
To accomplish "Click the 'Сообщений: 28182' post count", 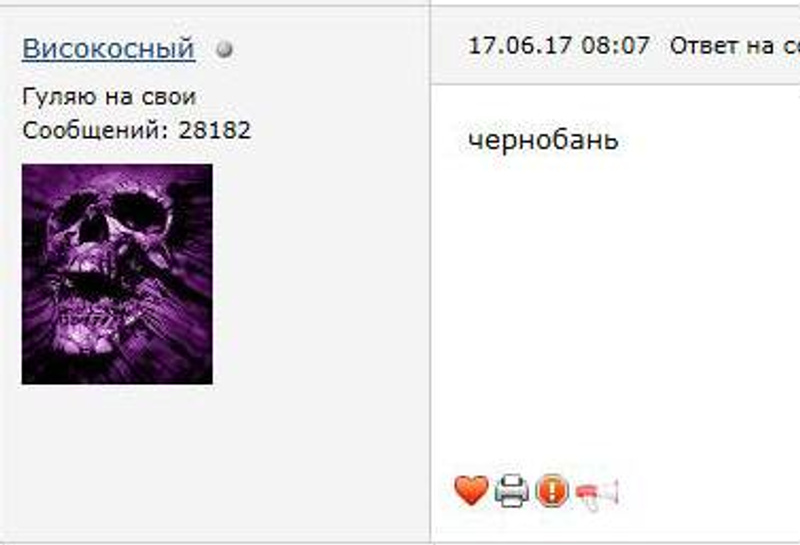I will point(137,130).
